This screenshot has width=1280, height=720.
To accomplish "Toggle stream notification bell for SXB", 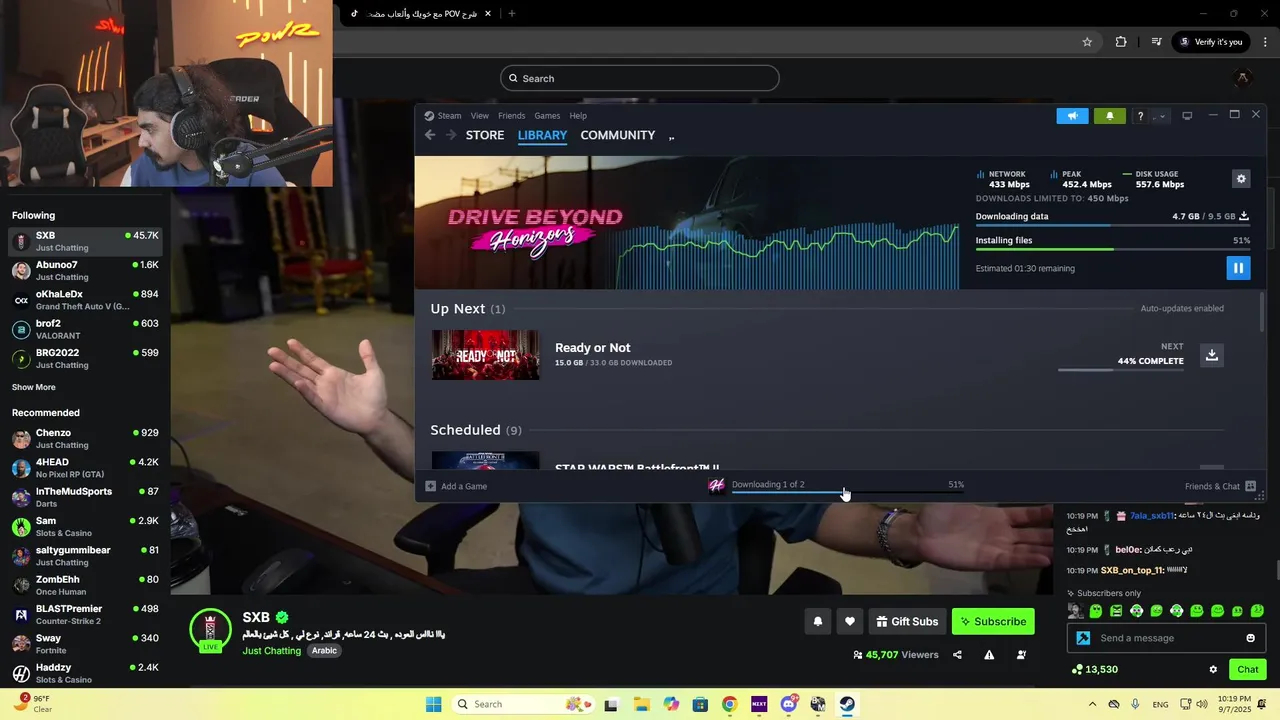I will 818,621.
